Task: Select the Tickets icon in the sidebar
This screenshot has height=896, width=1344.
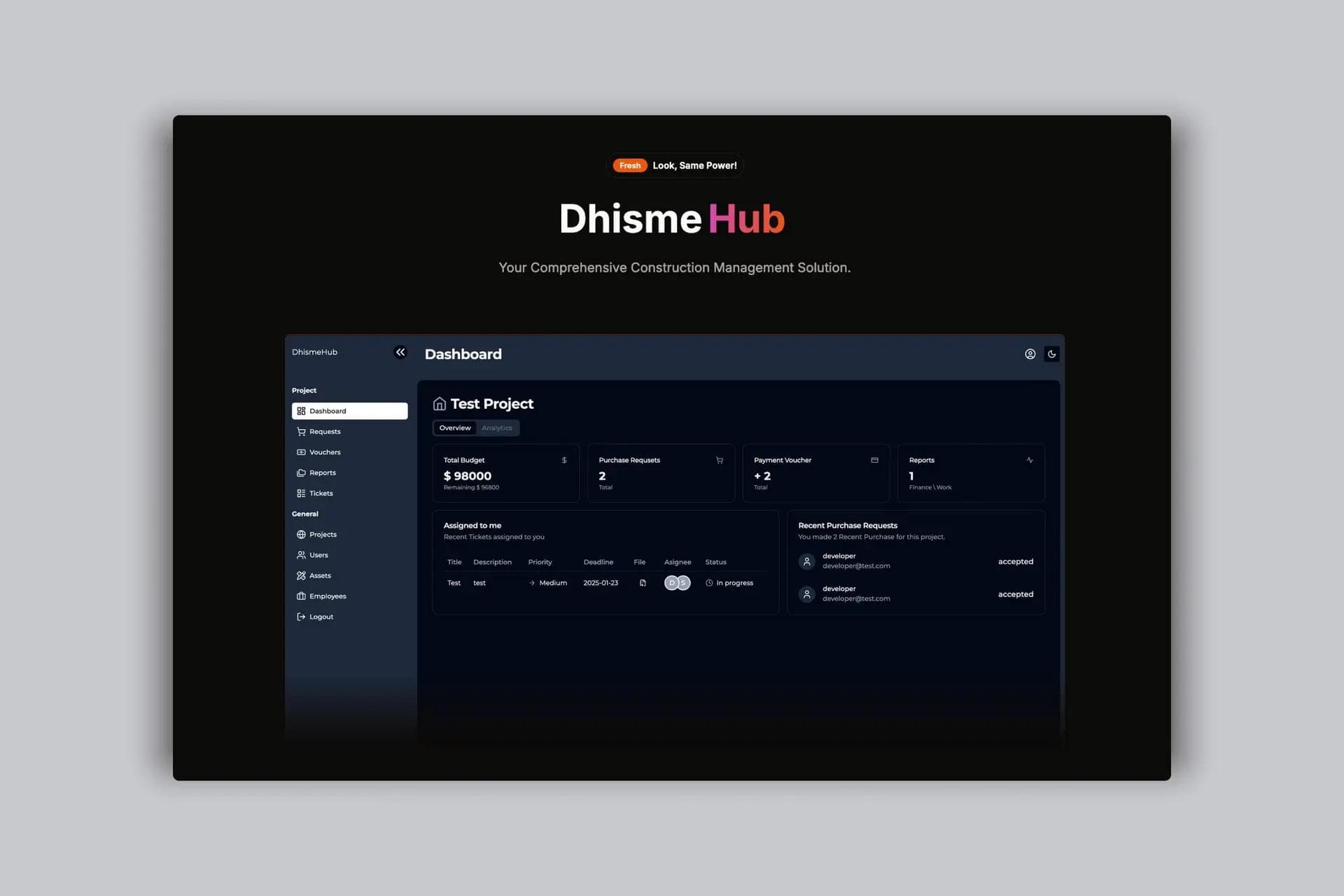Action: [301, 493]
